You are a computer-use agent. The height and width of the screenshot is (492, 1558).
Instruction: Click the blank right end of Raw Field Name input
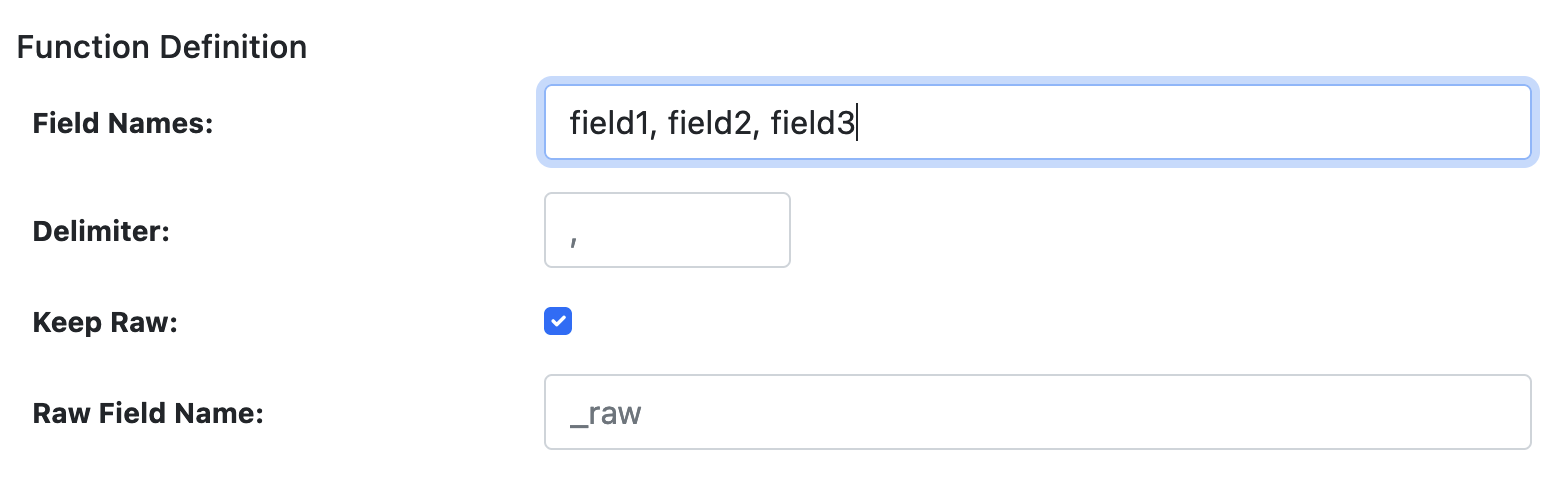point(1400,412)
